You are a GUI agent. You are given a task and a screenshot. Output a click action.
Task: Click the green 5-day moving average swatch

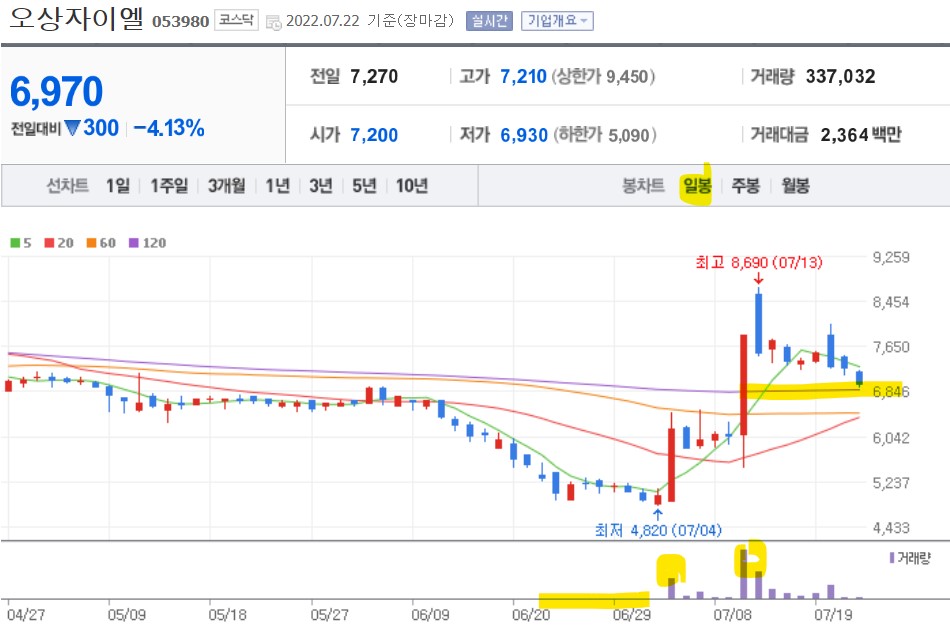pyautogui.click(x=15, y=243)
